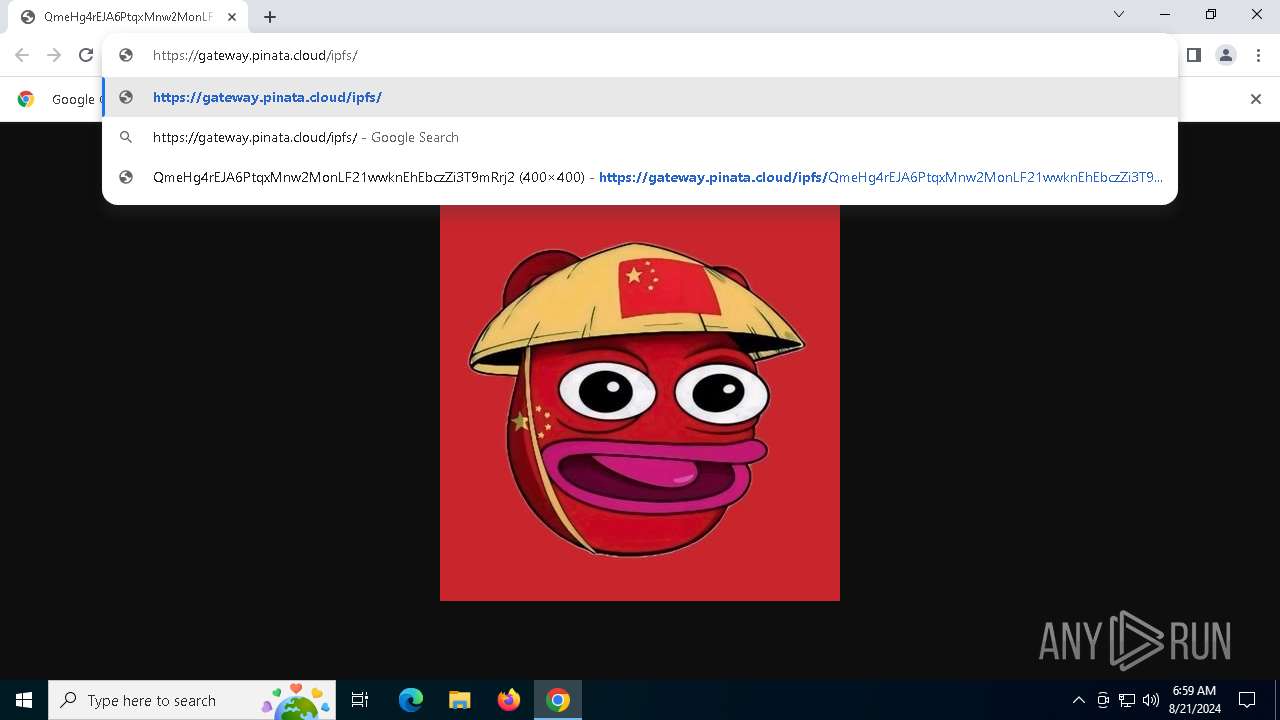This screenshot has width=1280, height=720.
Task: Open Task View on the taskbar
Action: pyautogui.click(x=360, y=700)
